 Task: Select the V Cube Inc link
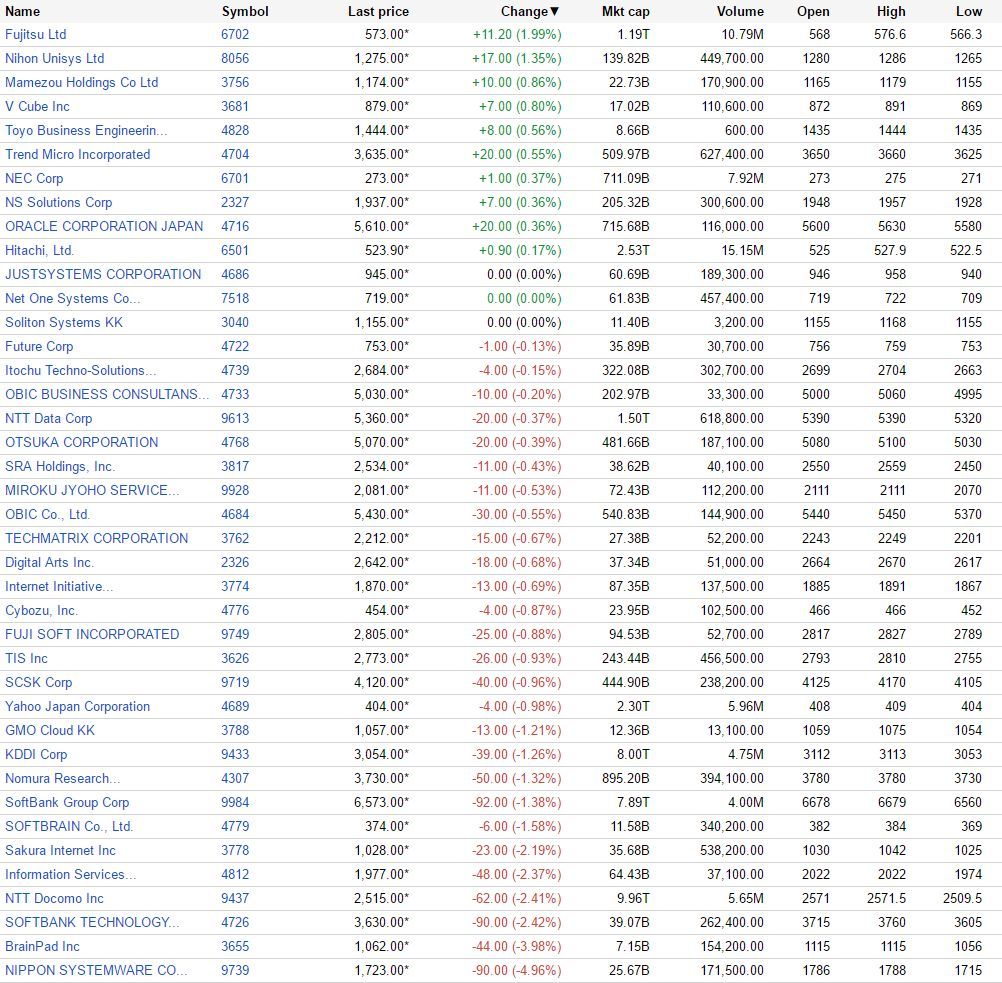click(37, 106)
